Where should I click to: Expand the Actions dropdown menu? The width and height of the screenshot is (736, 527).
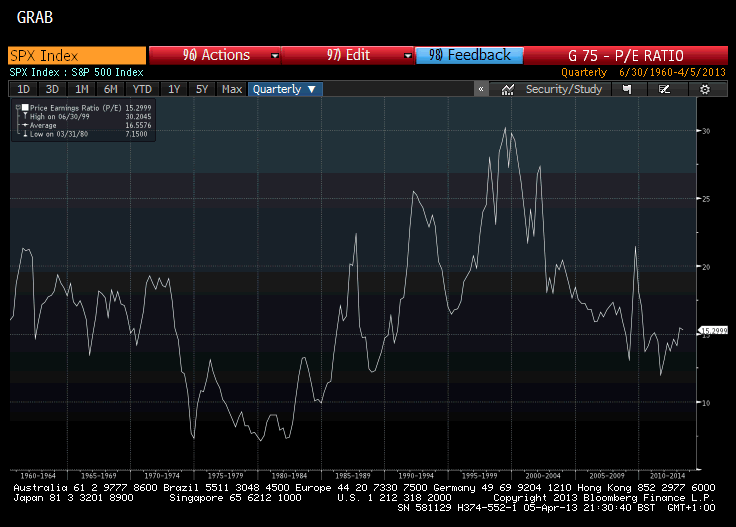click(215, 55)
